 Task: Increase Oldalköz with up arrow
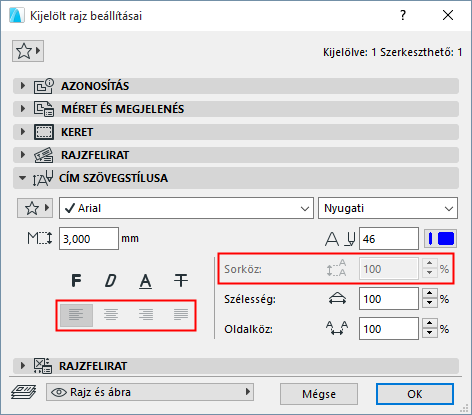click(430, 324)
